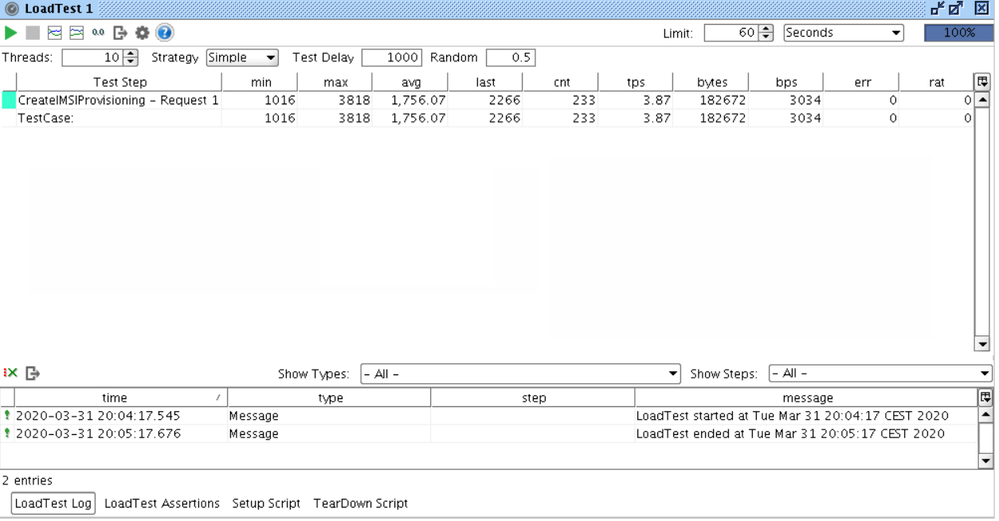Open the blue help icon
The image size is (999, 521).
[x=164, y=33]
